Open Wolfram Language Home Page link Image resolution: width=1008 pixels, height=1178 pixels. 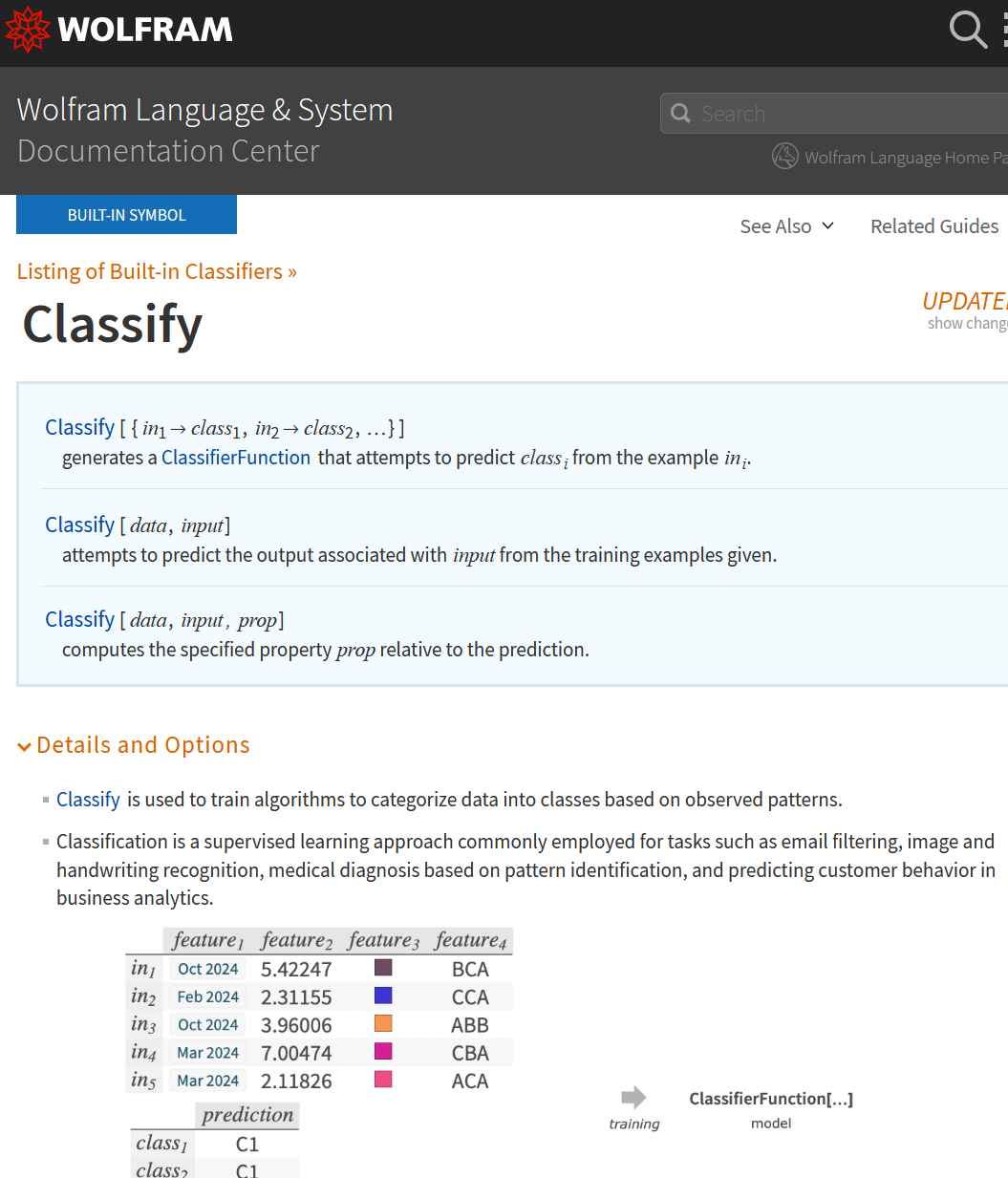[x=905, y=158]
